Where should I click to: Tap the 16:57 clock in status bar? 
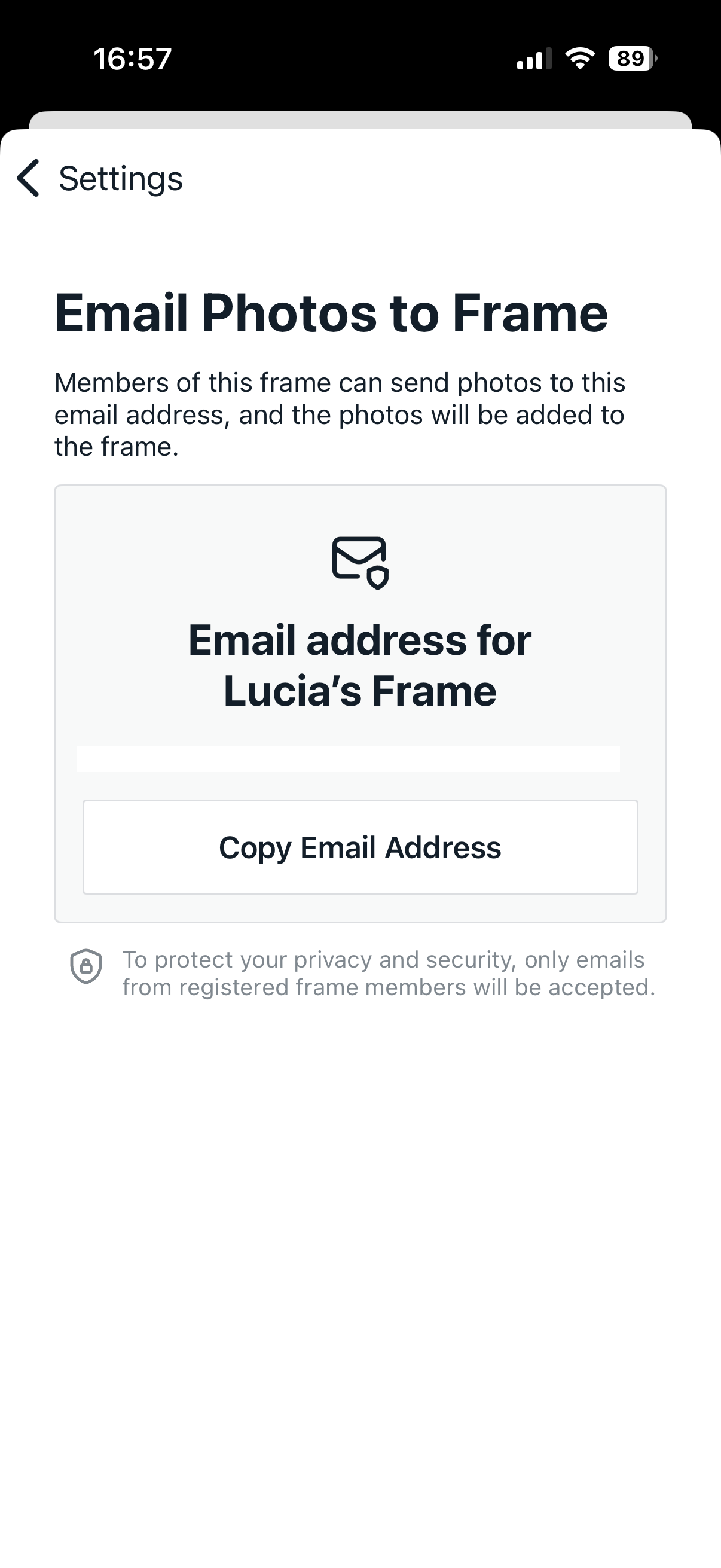(133, 59)
